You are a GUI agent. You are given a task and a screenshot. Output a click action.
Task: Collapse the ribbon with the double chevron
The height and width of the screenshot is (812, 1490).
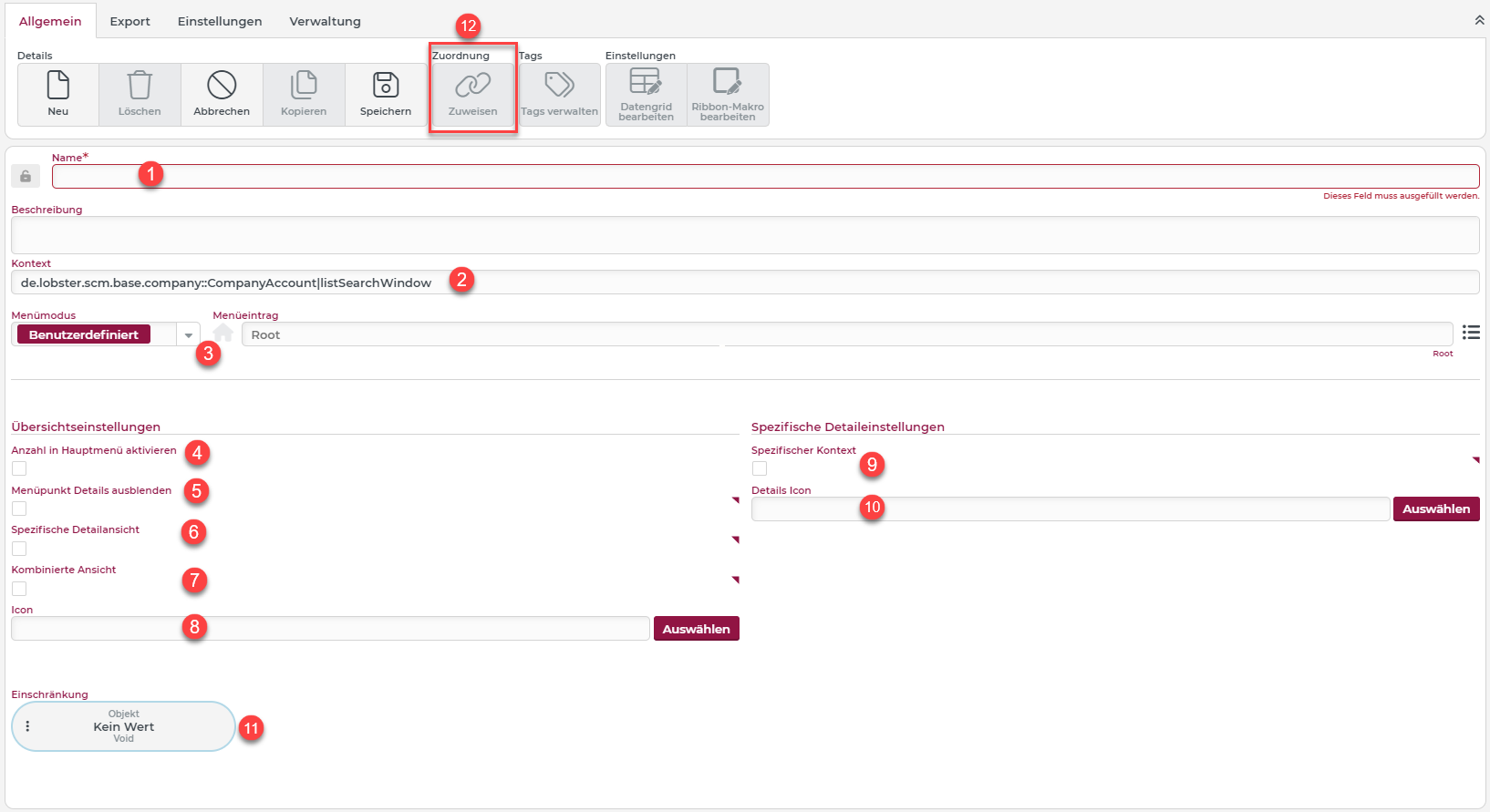pyautogui.click(x=1479, y=20)
